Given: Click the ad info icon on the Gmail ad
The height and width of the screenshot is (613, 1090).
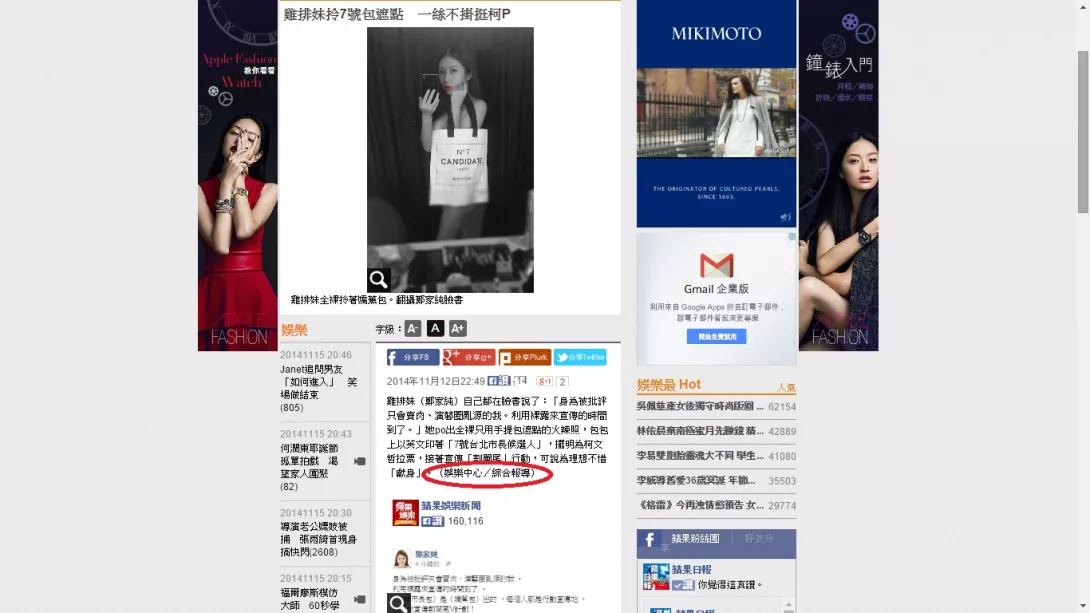Looking at the screenshot, I should [791, 237].
